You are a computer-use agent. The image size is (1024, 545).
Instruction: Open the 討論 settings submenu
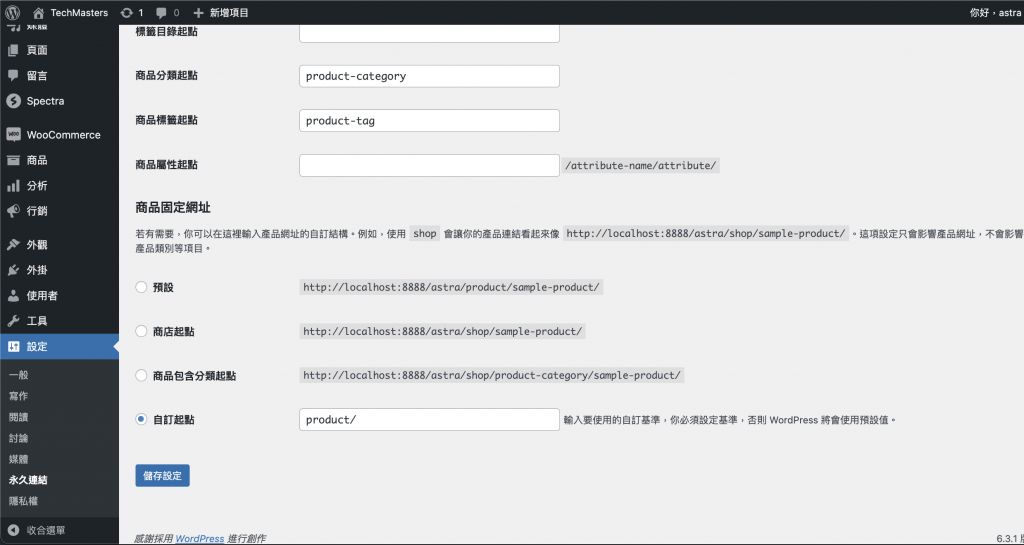pyautogui.click(x=19, y=438)
